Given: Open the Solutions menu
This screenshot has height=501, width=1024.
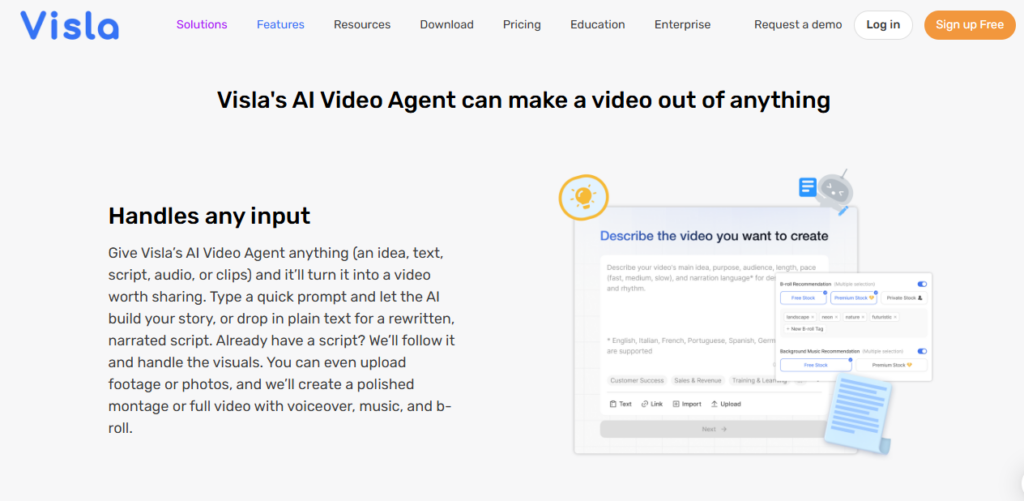Looking at the screenshot, I should pos(202,25).
